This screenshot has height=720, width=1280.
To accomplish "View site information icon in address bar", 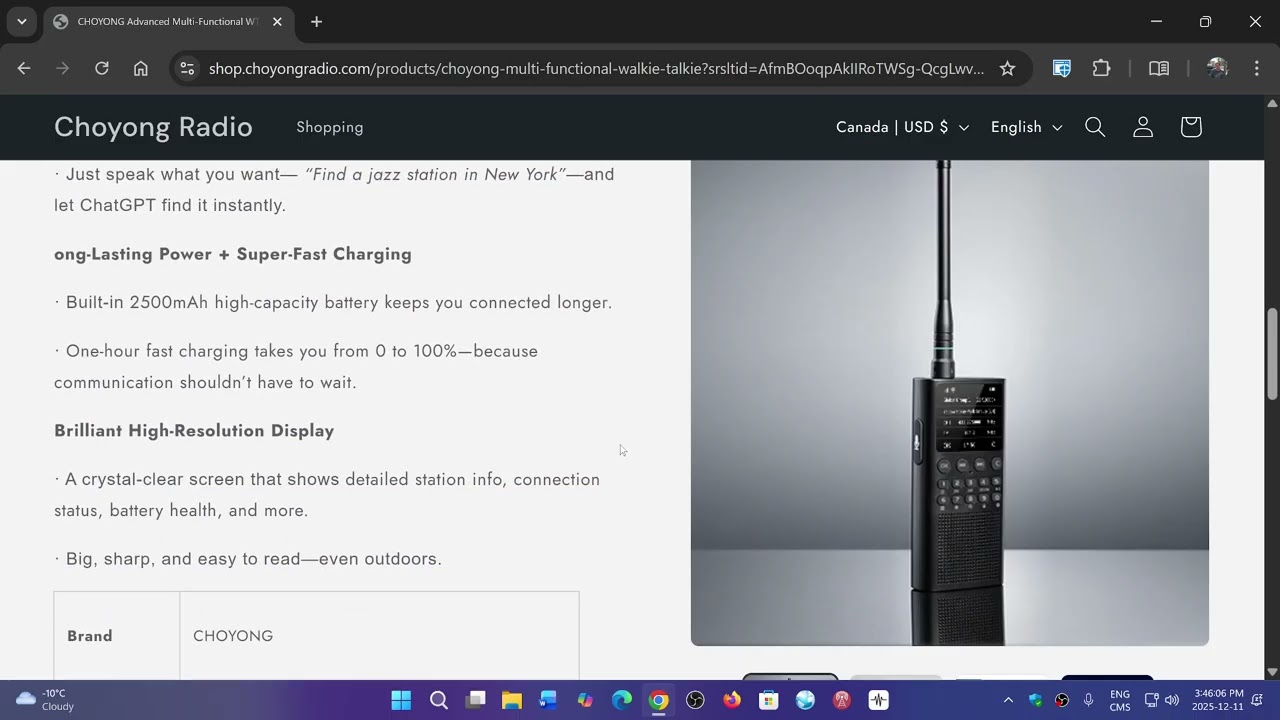I will (x=187, y=68).
